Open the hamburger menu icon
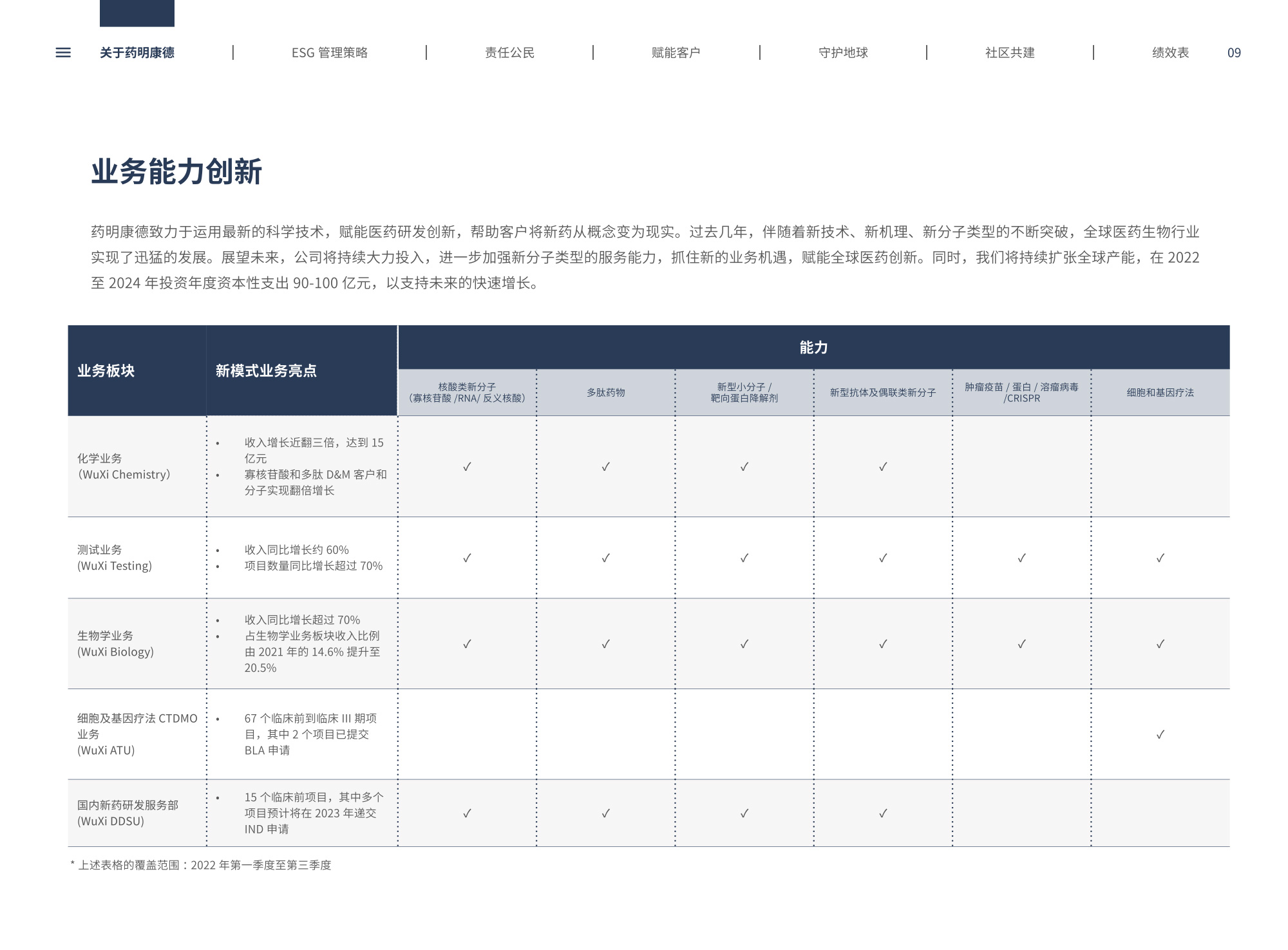Viewport: 1288px width, 950px height. 63,53
